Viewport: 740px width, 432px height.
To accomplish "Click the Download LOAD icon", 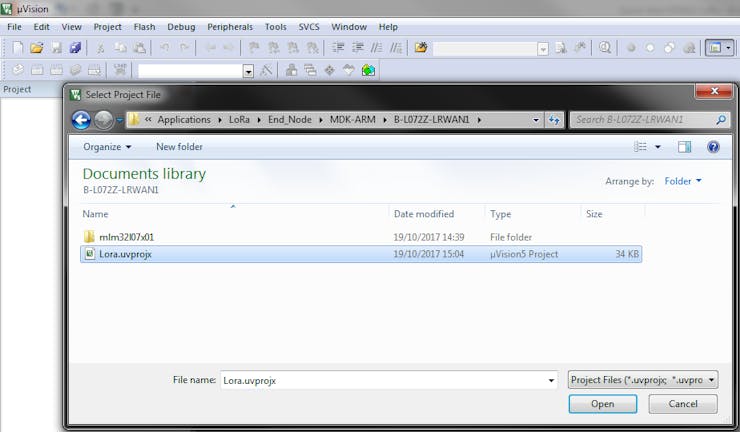I will 120,70.
